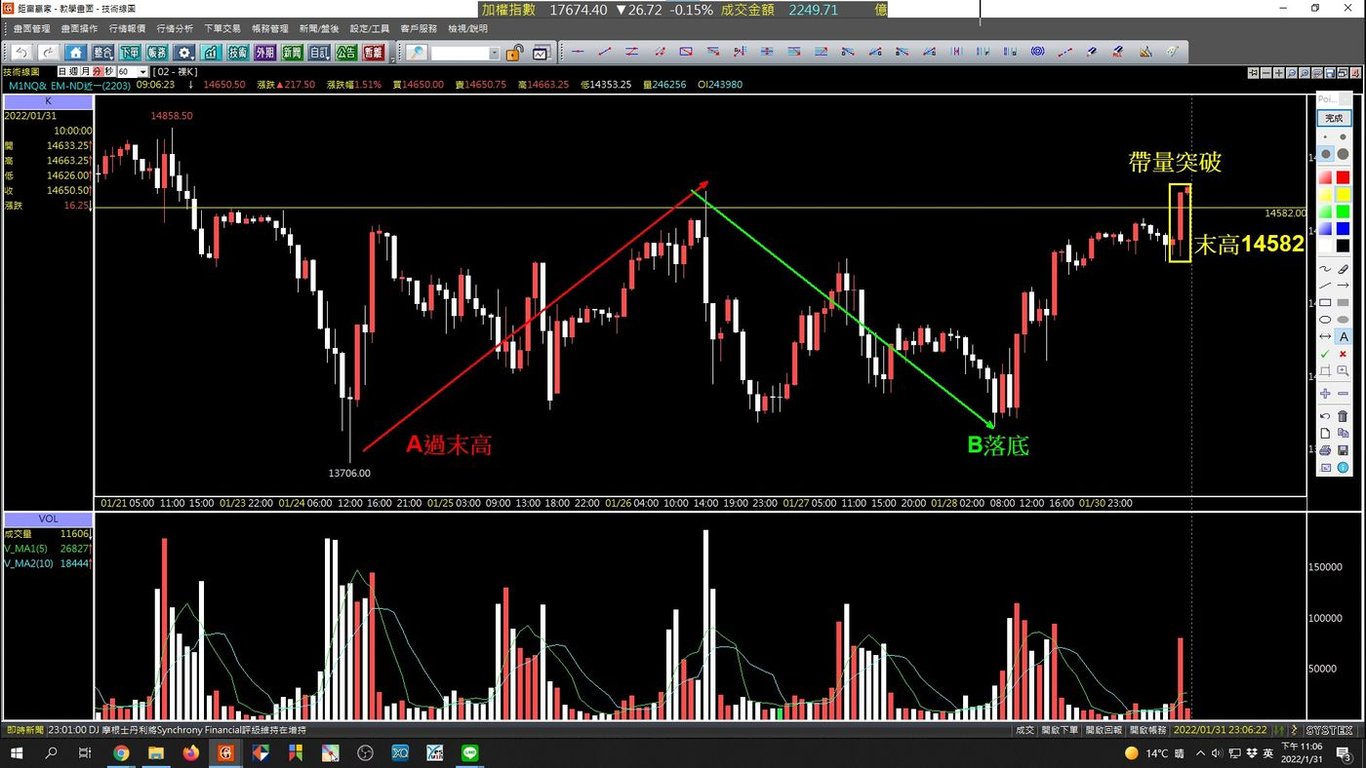Image resolution: width=1366 pixels, height=768 pixels.
Task: Select the concentric circles drawing tool
Action: pyautogui.click(x=1037, y=51)
